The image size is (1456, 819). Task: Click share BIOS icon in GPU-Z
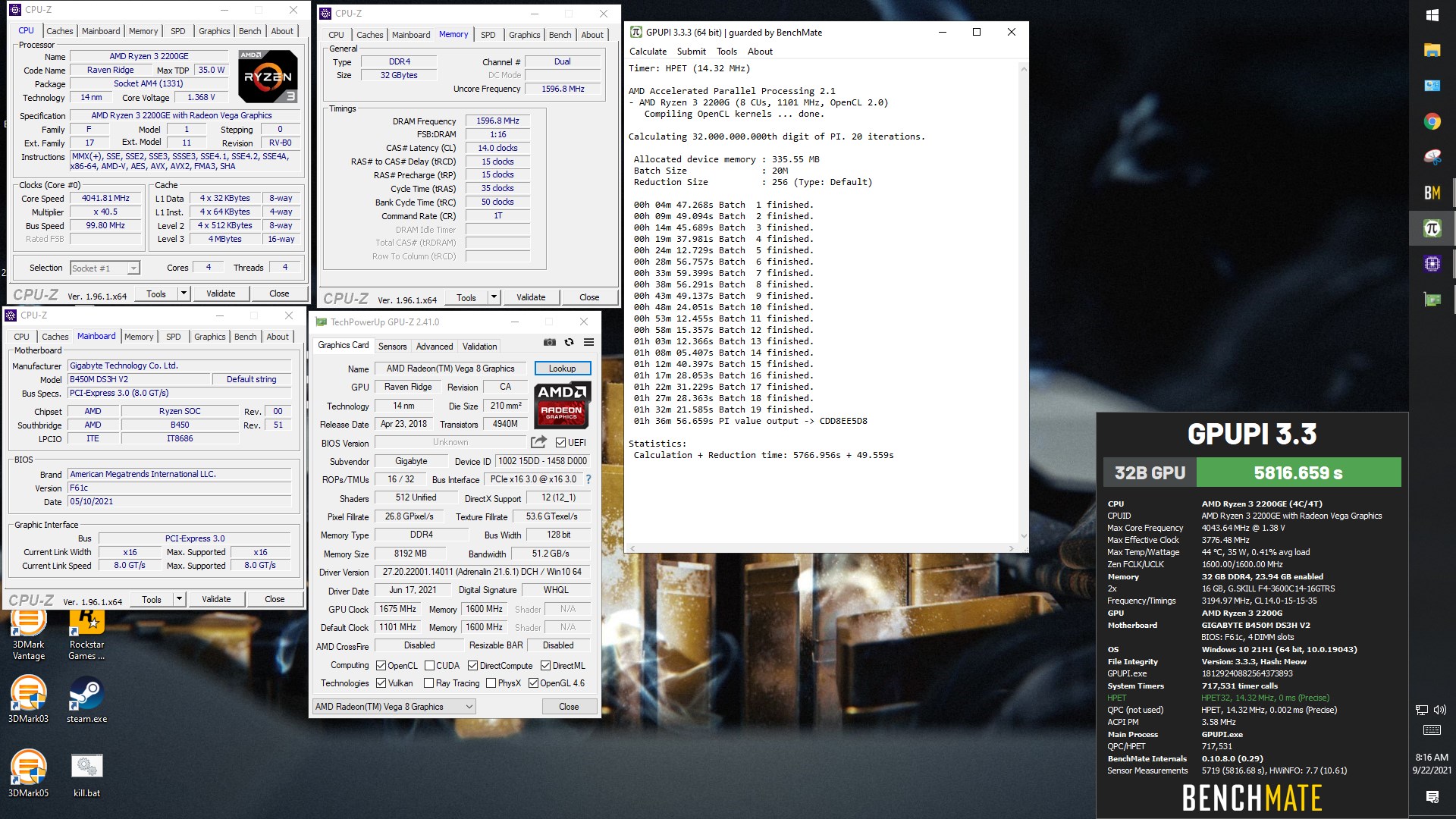tap(538, 442)
